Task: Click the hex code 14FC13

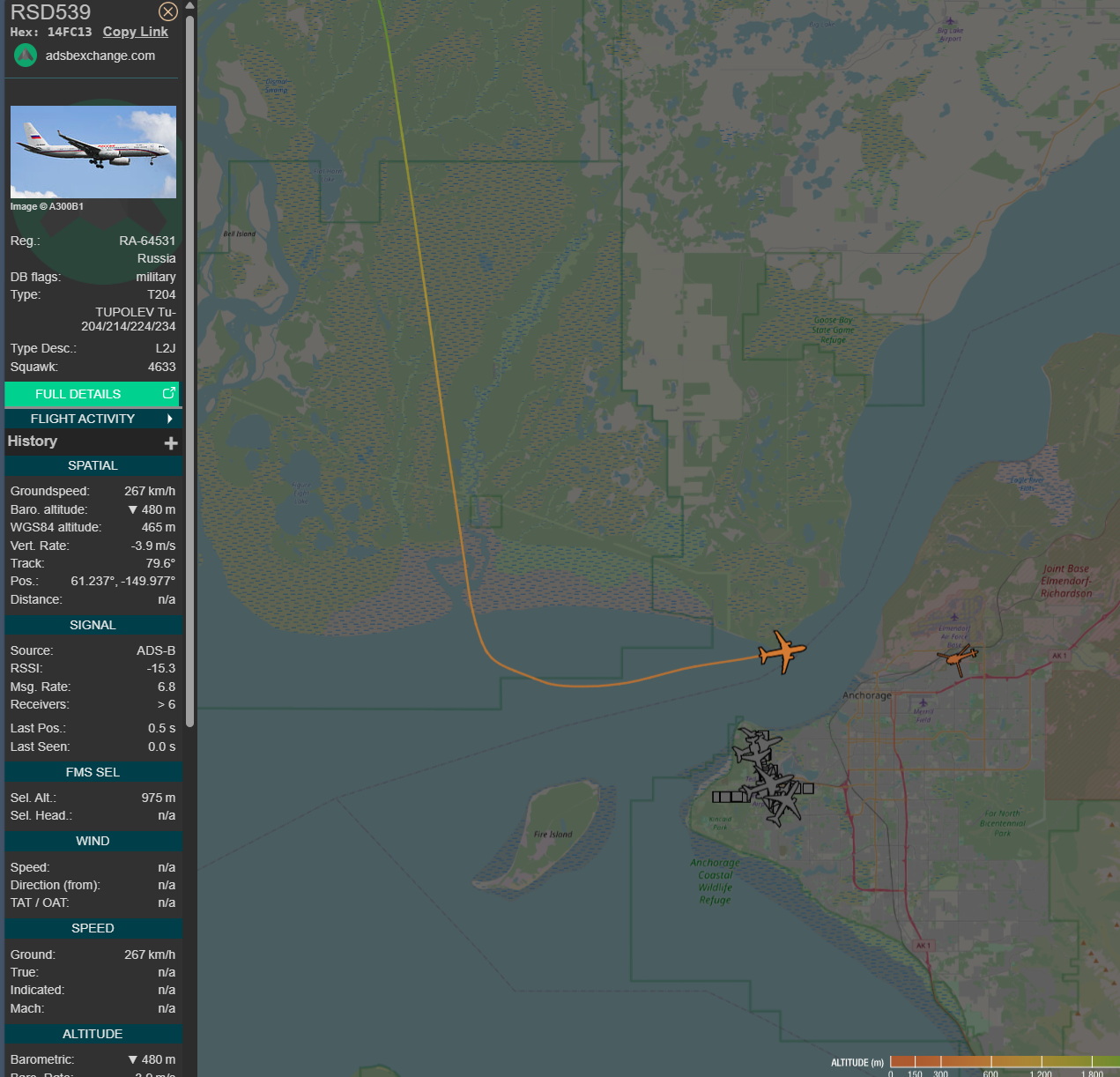Action: [70, 32]
